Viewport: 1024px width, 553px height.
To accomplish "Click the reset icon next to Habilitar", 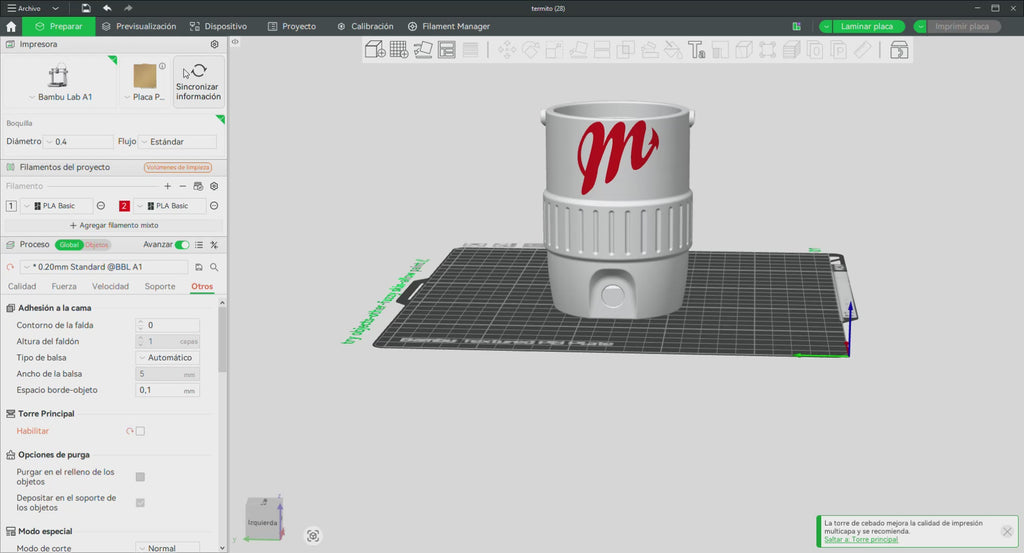I will tap(129, 431).
